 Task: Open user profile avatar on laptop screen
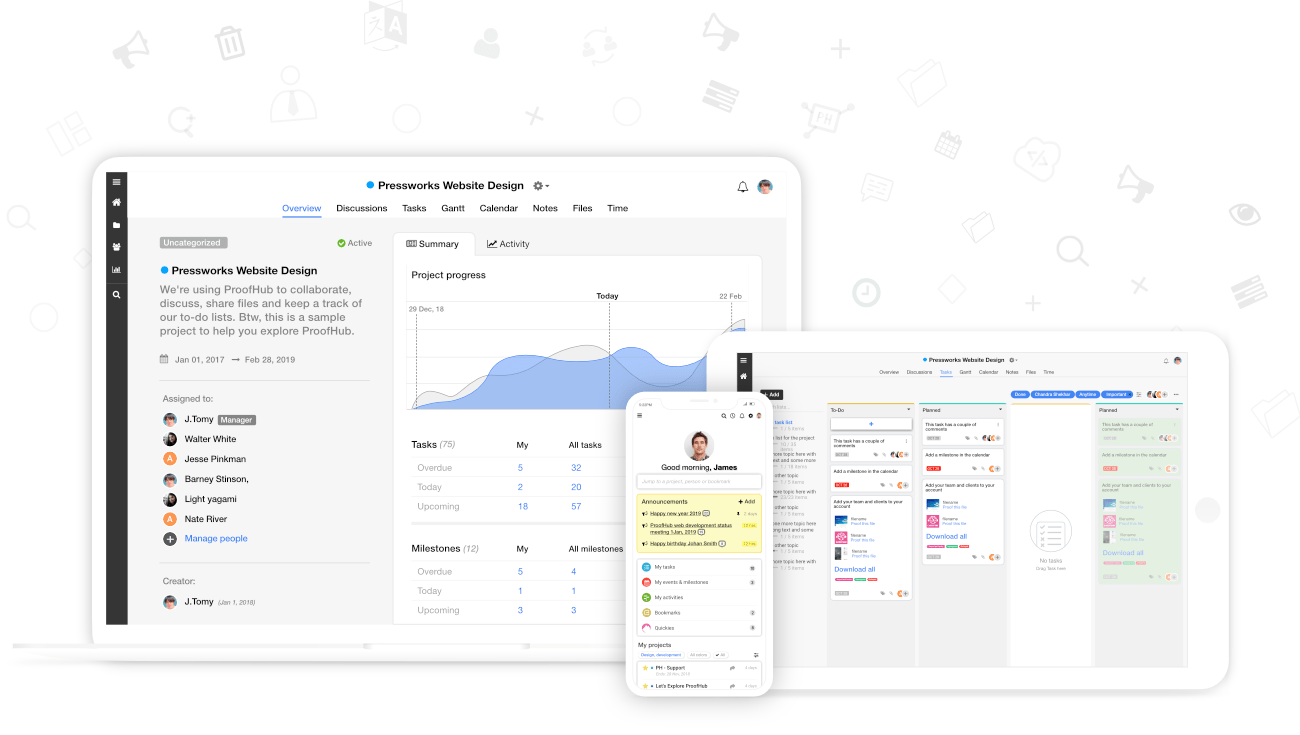point(765,187)
